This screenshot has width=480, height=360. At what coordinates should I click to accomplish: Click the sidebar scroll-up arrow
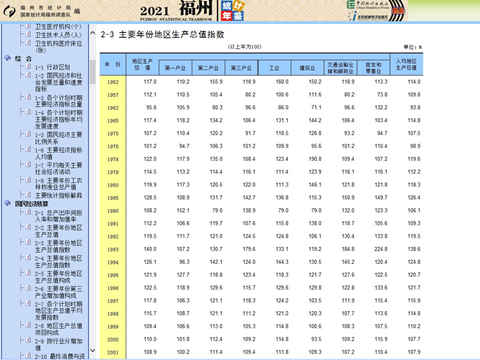click(93, 33)
